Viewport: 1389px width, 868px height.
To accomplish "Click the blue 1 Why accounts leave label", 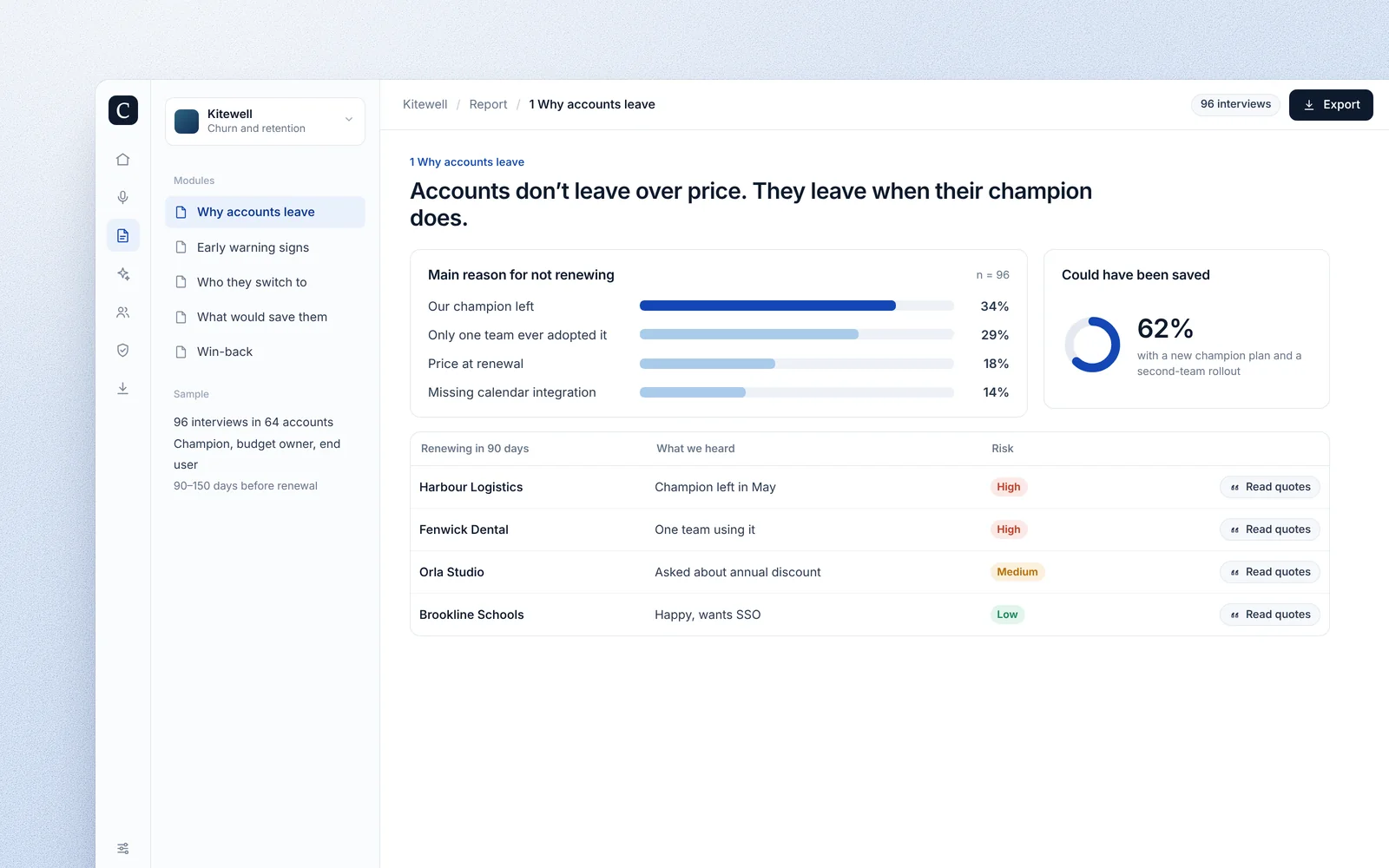I will click(x=467, y=162).
